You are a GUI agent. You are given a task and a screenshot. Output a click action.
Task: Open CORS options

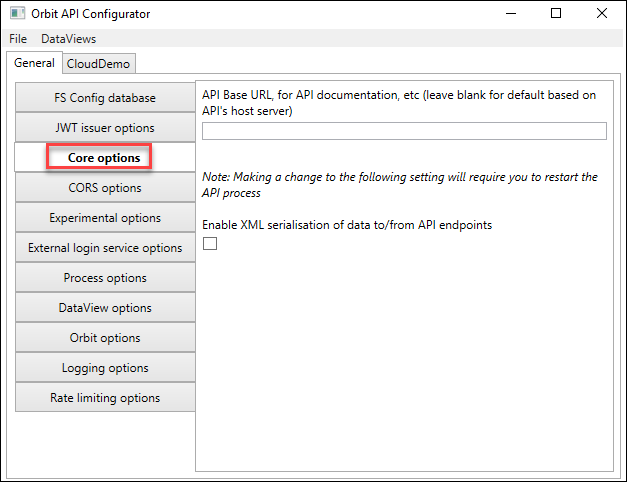[x=105, y=188]
